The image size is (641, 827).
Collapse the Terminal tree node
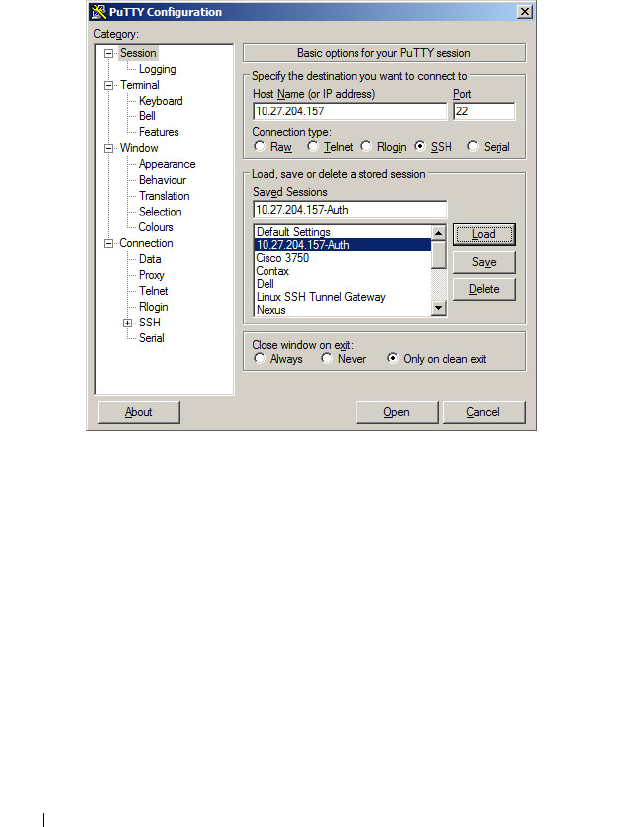click(109, 85)
